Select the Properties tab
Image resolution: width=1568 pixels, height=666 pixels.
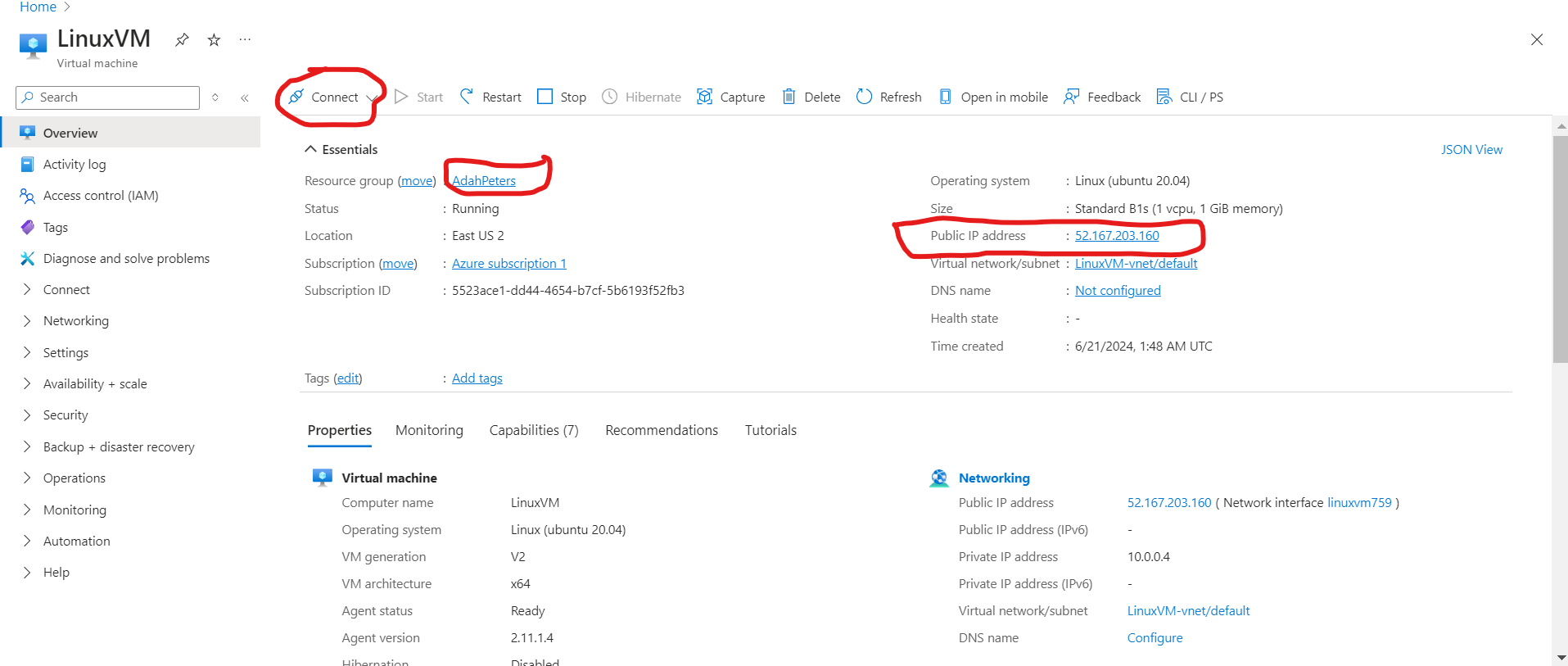coord(340,430)
